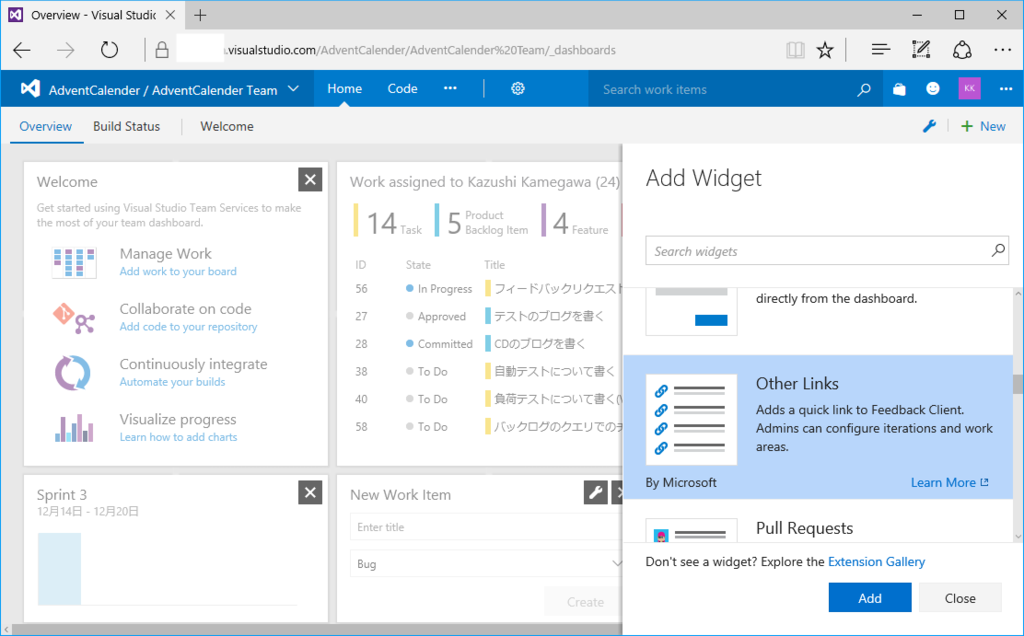Screen dimensions: 1024x636
Task: Select the Overview dashboard tab
Action: (46, 126)
